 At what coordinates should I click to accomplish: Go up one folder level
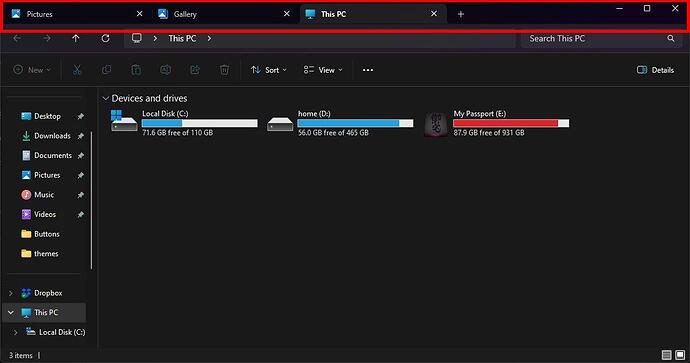click(x=76, y=38)
